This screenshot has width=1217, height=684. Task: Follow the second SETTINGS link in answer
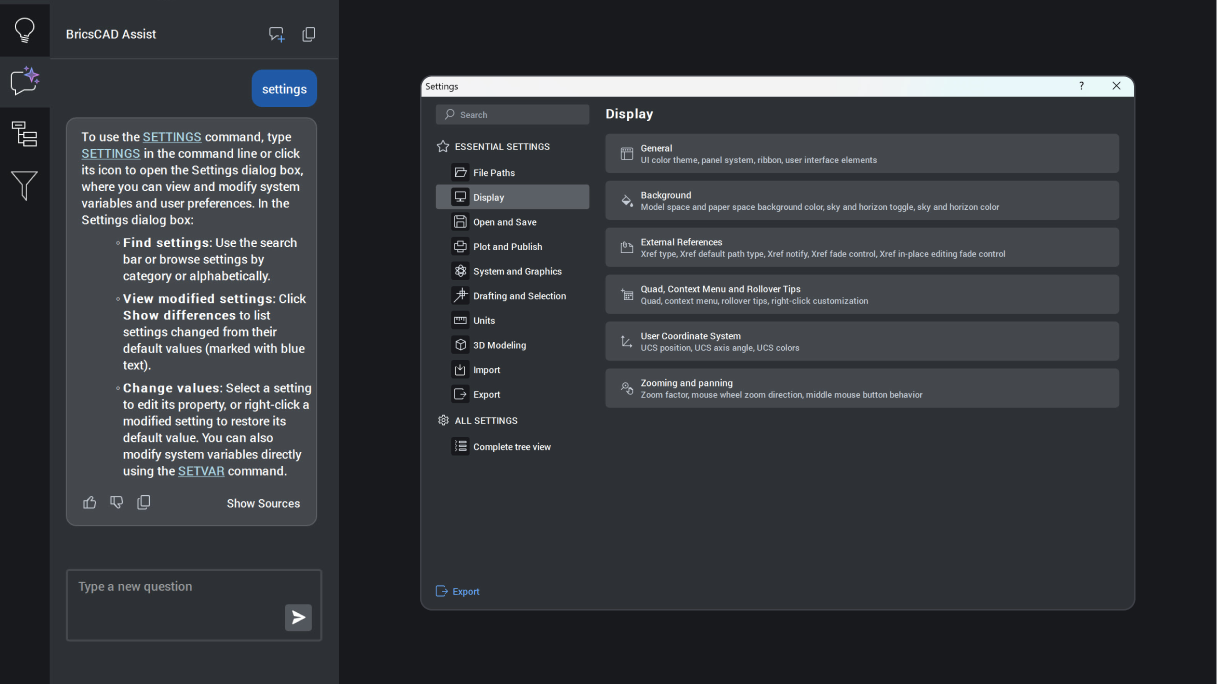coord(111,153)
